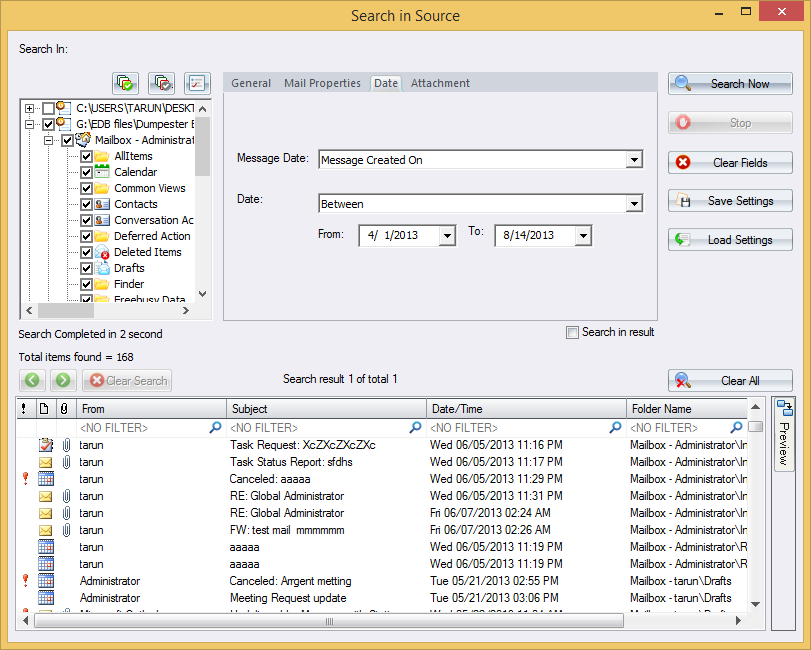Screen dimensions: 811x650
Task: Open the Mail Properties tab
Action: (322, 83)
